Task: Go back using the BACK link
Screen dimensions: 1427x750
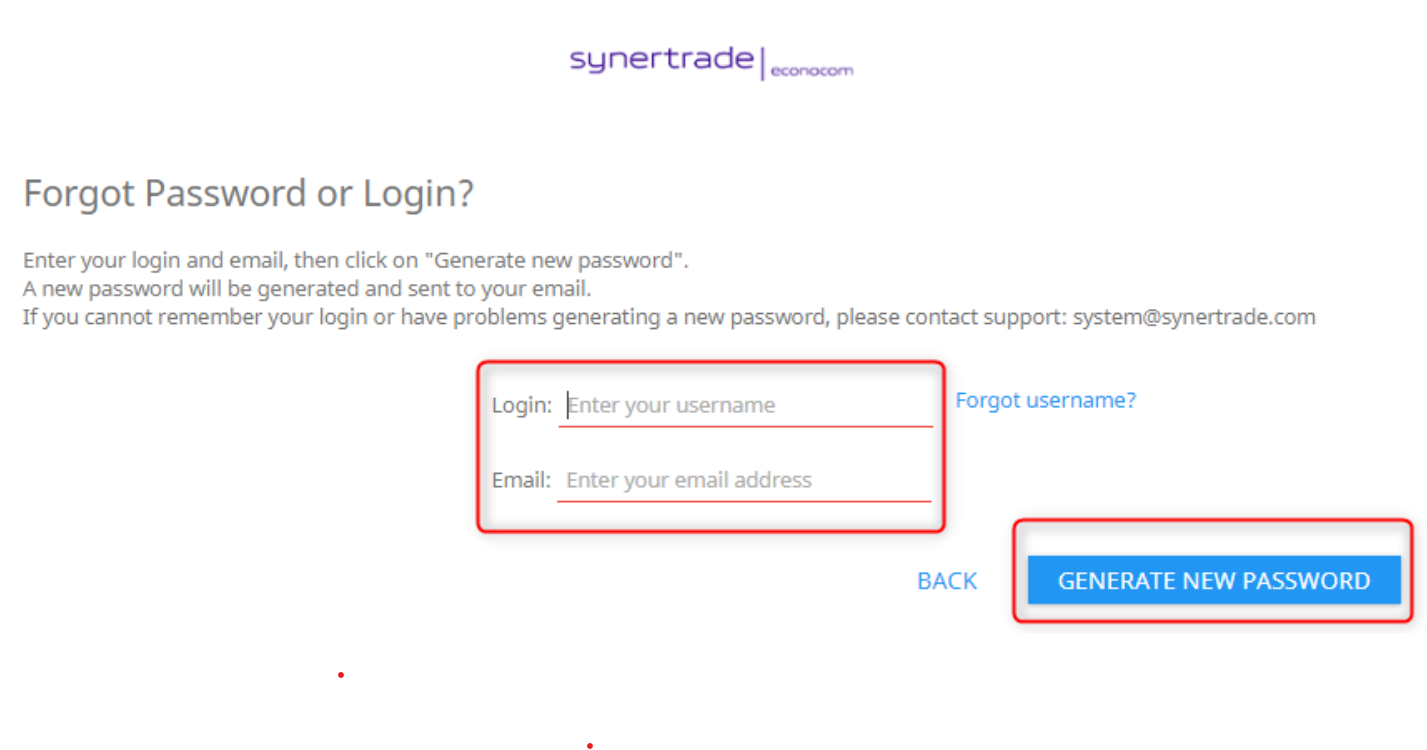Action: (x=947, y=581)
